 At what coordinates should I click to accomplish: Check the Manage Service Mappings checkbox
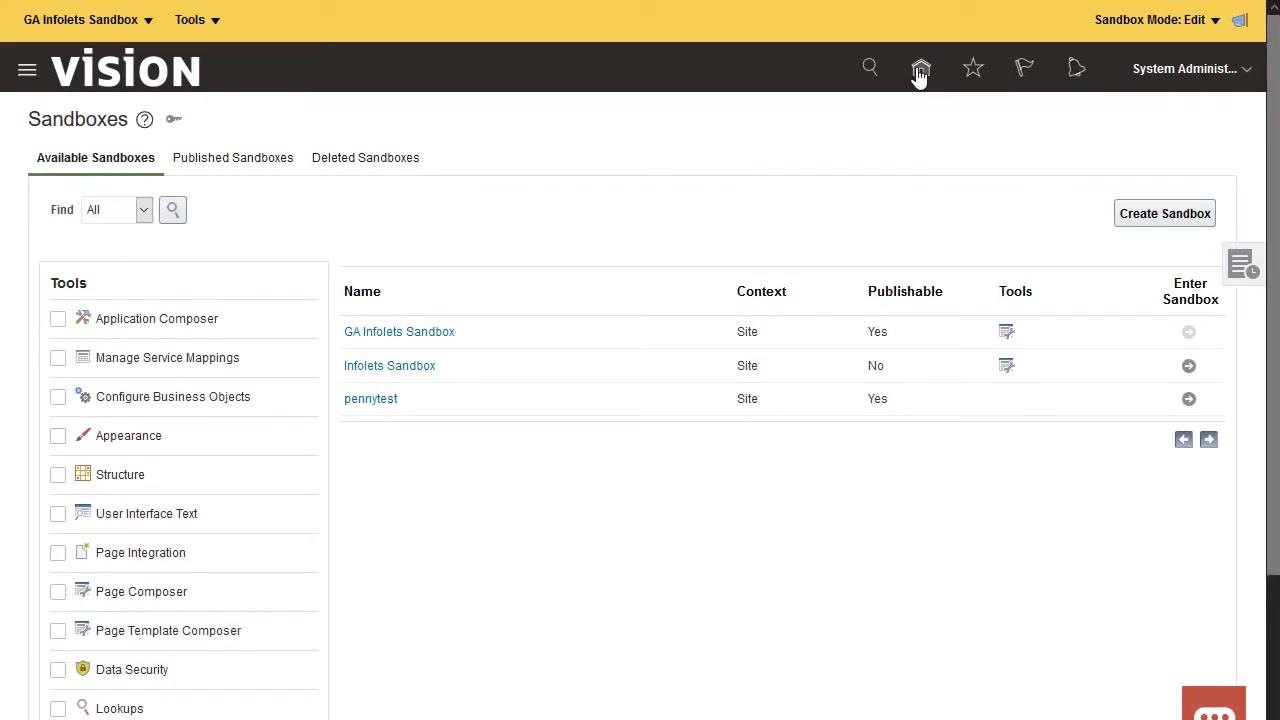(x=58, y=358)
